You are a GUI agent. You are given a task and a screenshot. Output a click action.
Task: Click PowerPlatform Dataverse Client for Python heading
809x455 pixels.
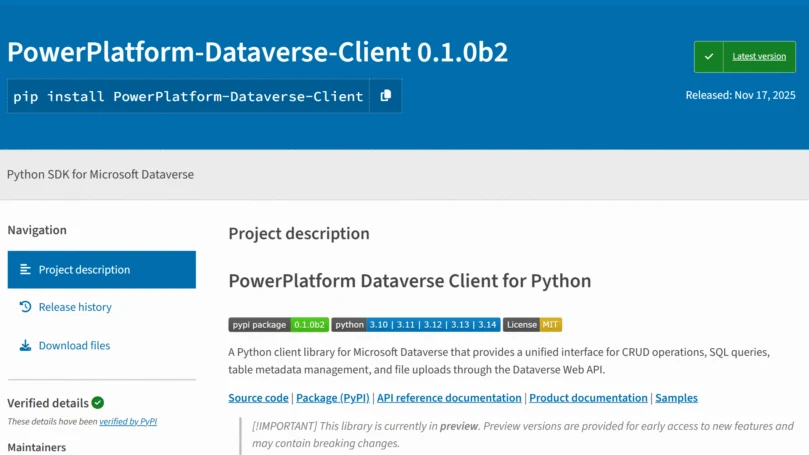click(410, 281)
